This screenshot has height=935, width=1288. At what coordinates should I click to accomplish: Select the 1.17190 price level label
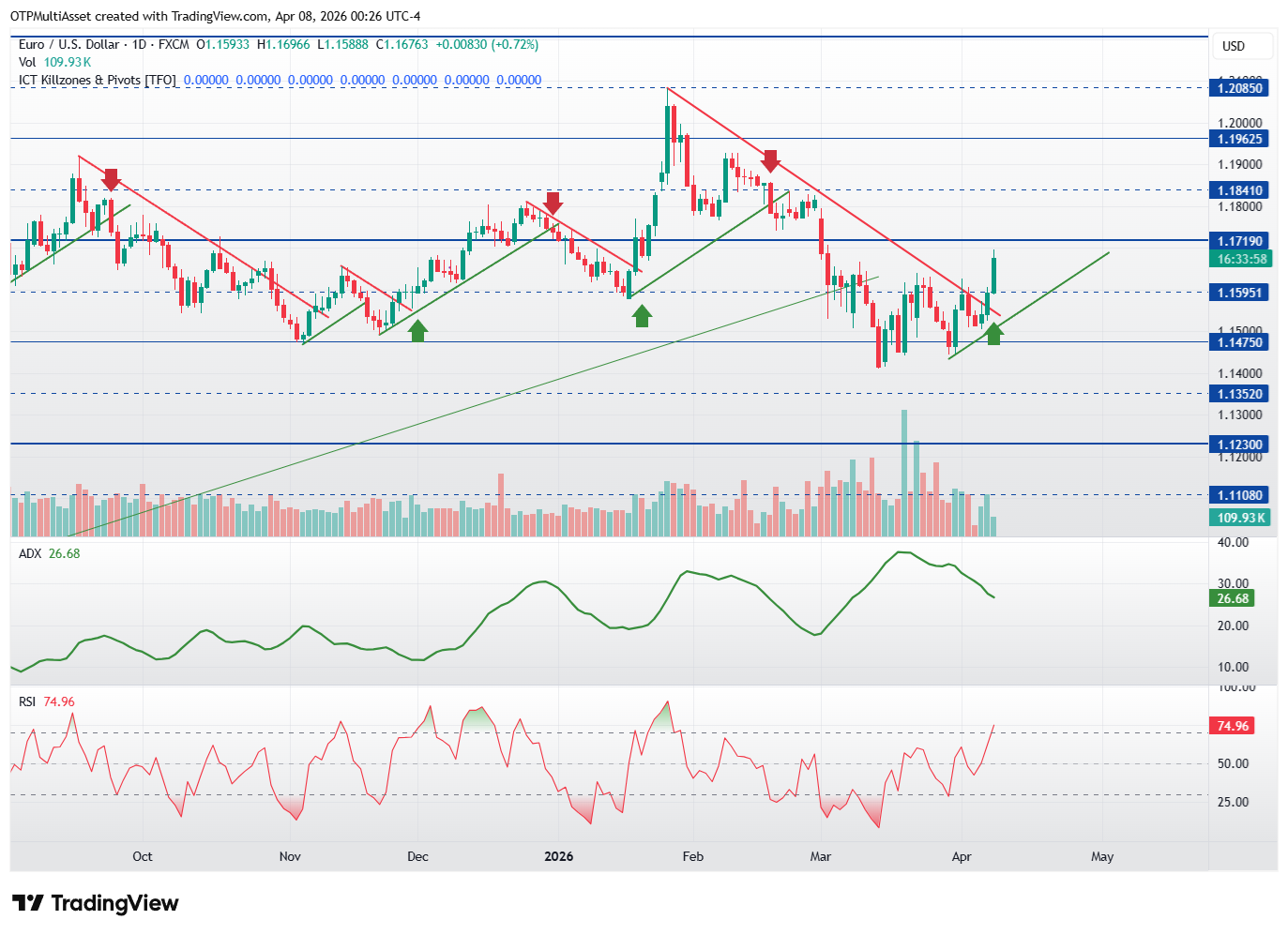pyautogui.click(x=1239, y=241)
